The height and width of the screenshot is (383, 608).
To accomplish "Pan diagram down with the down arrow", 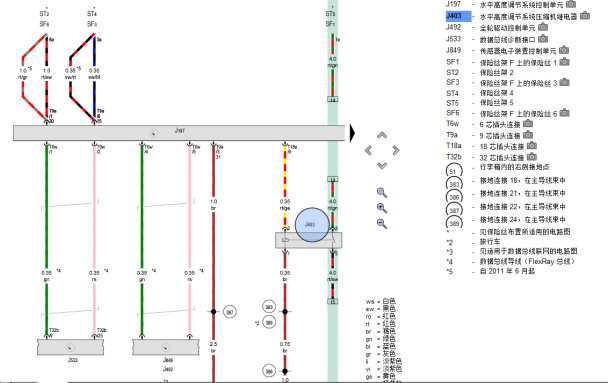I will point(382,166).
